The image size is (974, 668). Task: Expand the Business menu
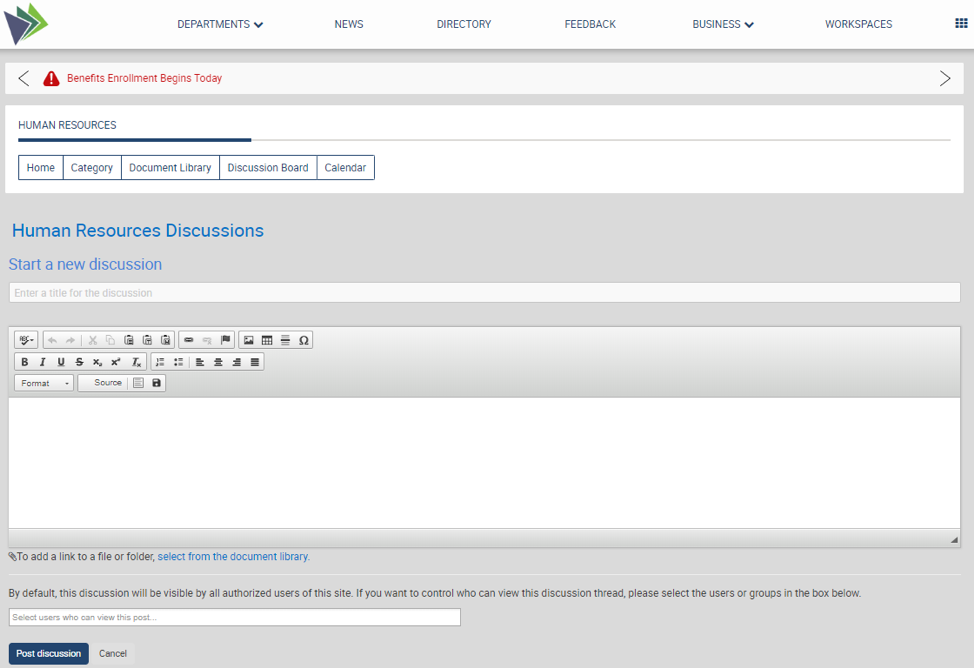coord(722,24)
